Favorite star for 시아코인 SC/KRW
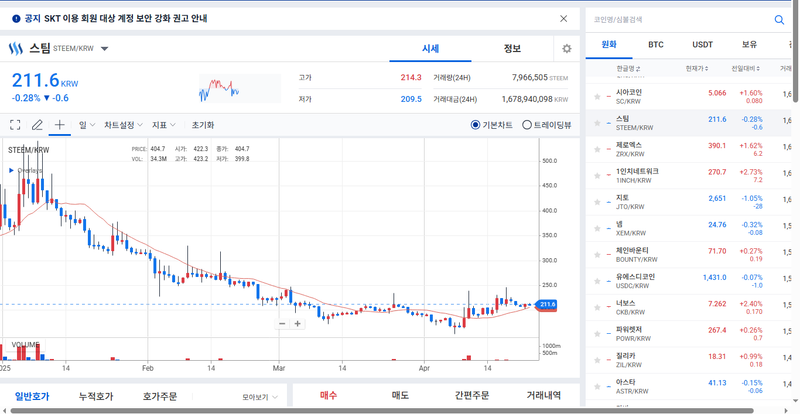Viewport: 800px width, 414px height. (x=597, y=96)
